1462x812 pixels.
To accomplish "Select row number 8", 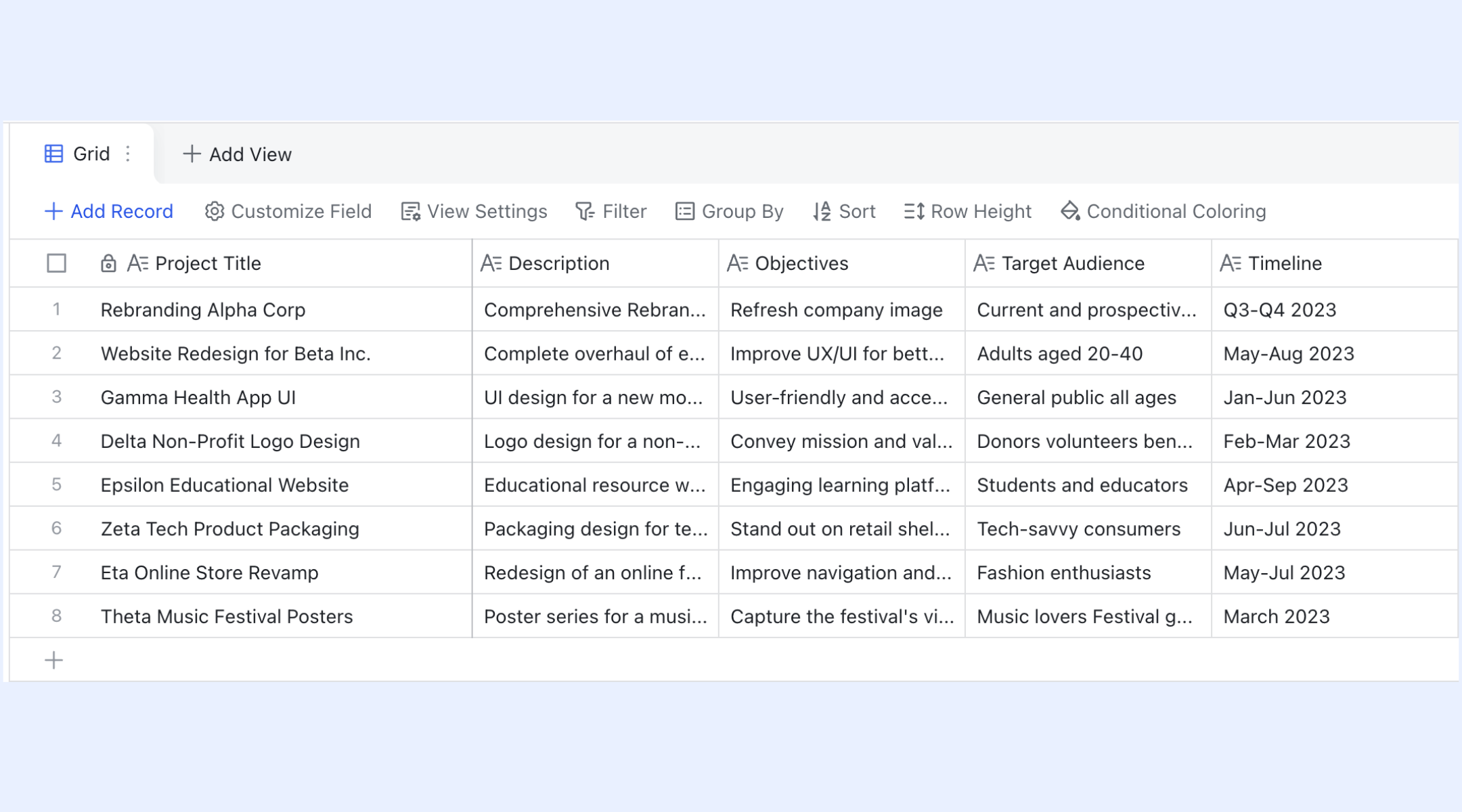I will pos(57,616).
